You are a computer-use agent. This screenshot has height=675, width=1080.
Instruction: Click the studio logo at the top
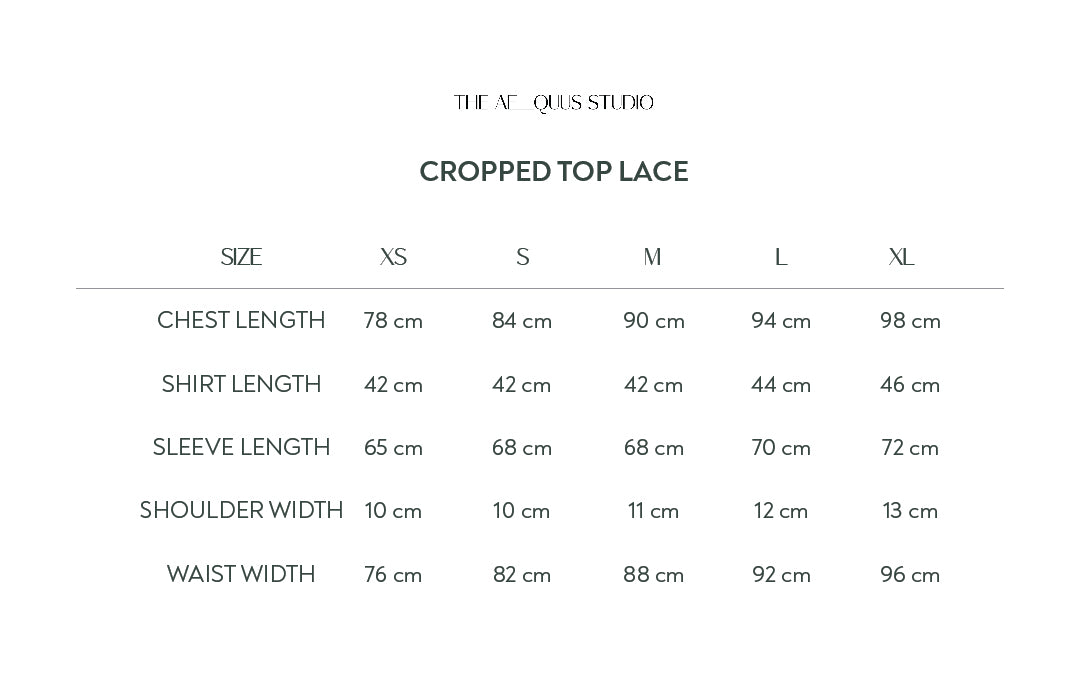[x=553, y=103]
